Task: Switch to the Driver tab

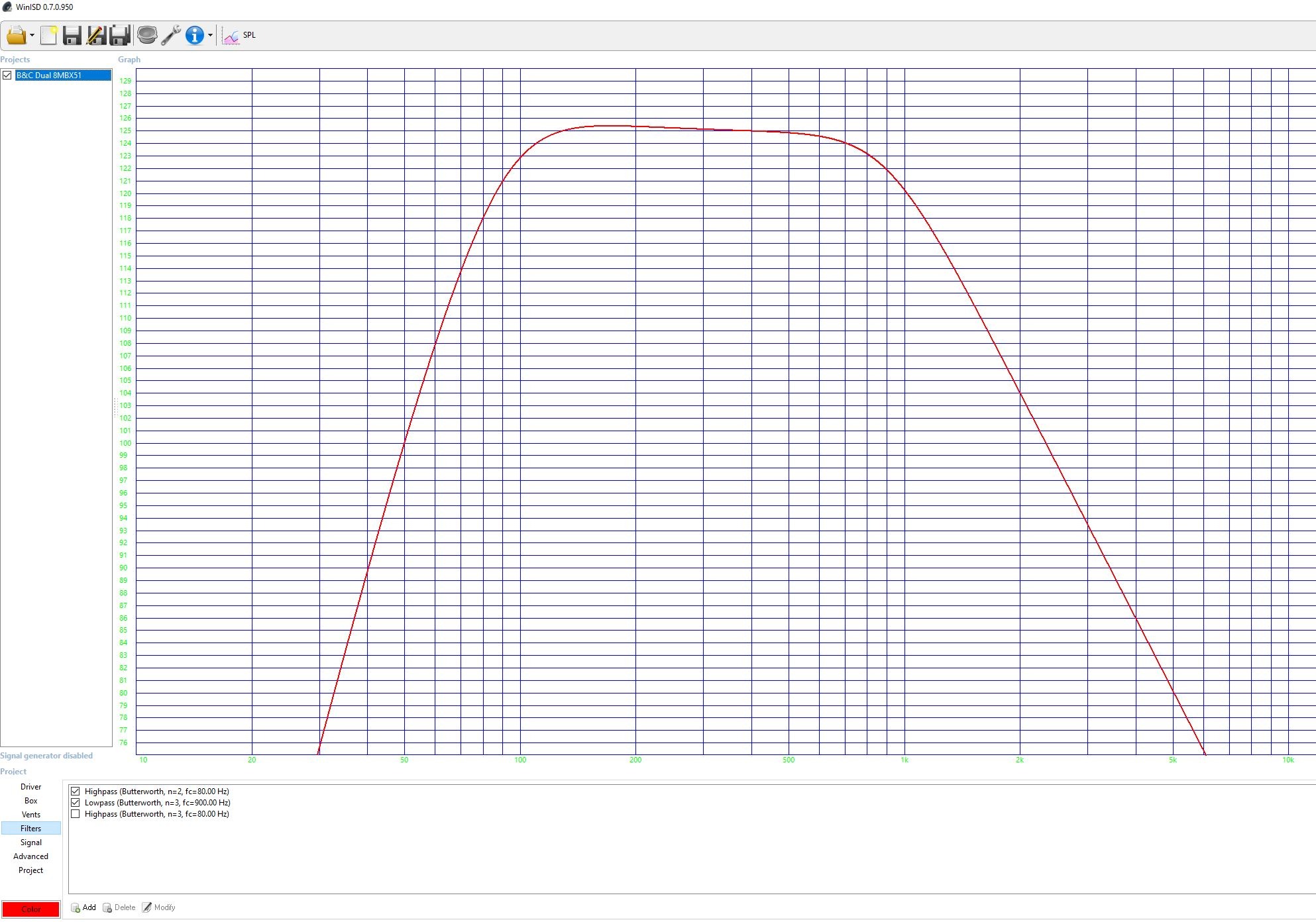Action: click(31, 787)
